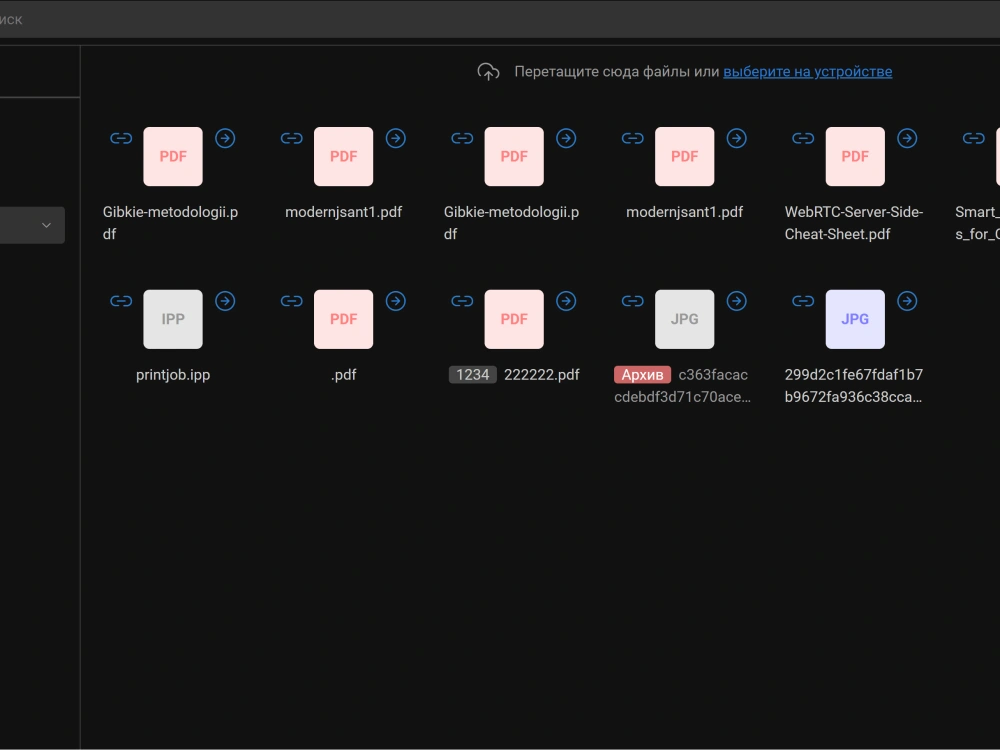
Task: Copy link for second modernjsant1.pdf file
Action: click(x=633, y=138)
